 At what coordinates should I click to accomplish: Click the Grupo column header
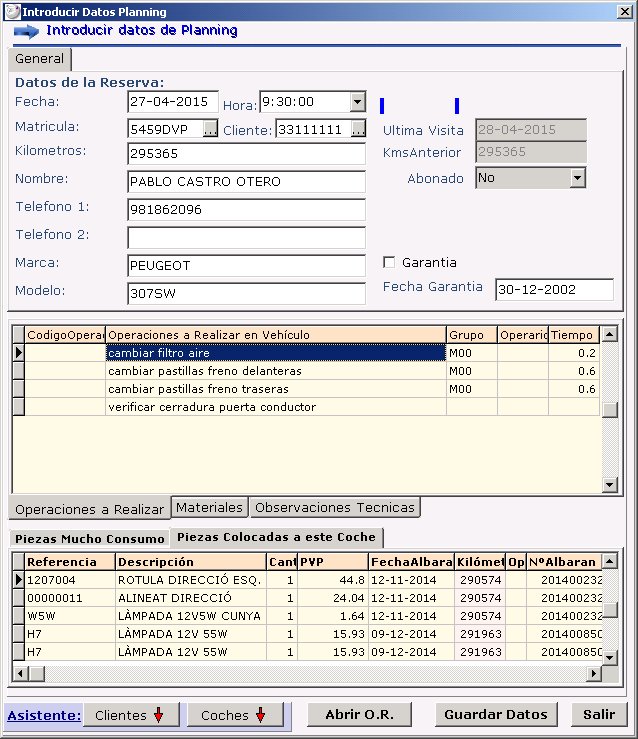click(472, 335)
